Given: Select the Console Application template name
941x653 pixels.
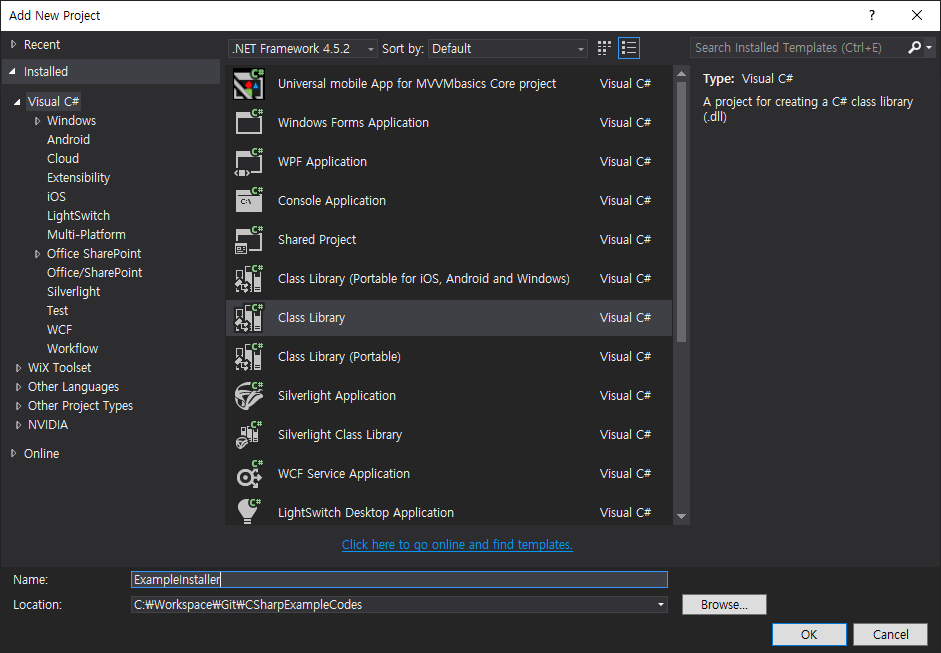Looking at the screenshot, I should (x=332, y=200).
